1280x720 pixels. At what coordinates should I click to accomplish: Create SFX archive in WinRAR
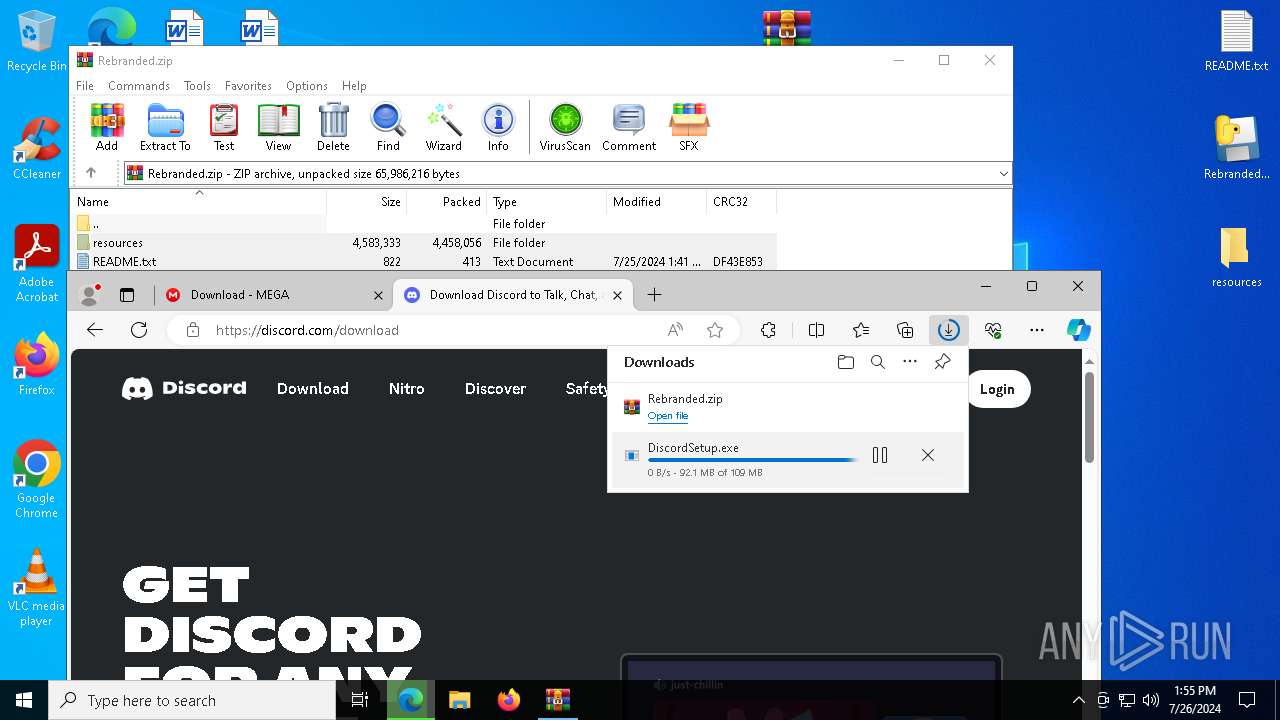click(x=689, y=127)
